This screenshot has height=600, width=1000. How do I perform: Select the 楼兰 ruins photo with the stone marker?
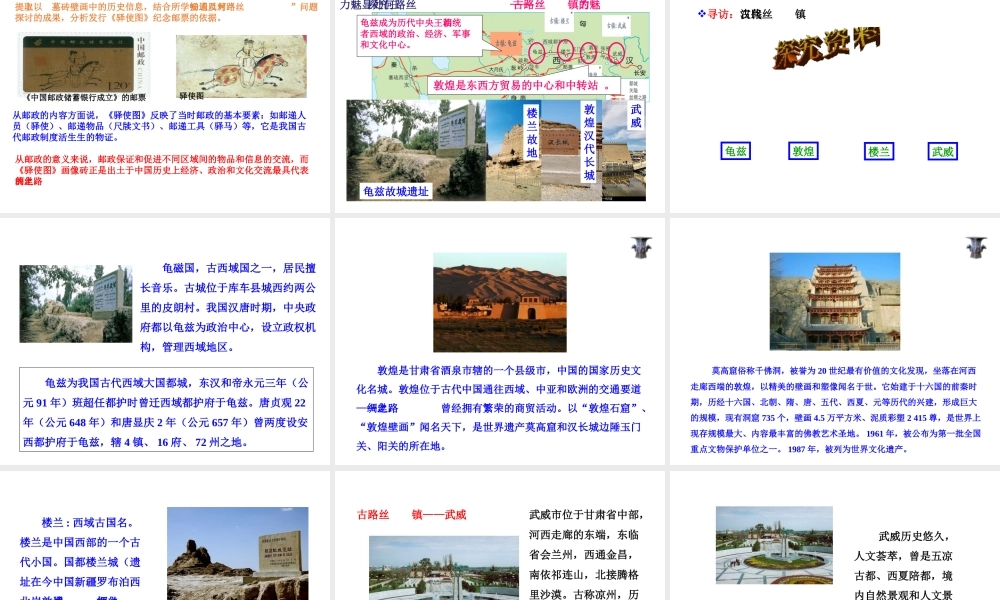238,553
